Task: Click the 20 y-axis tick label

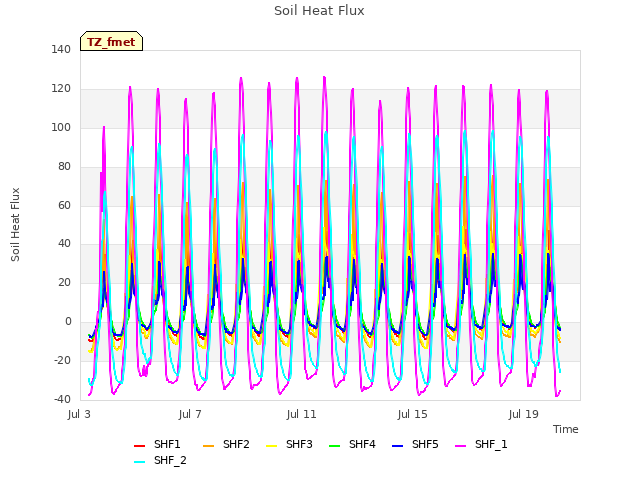Action: (64, 282)
